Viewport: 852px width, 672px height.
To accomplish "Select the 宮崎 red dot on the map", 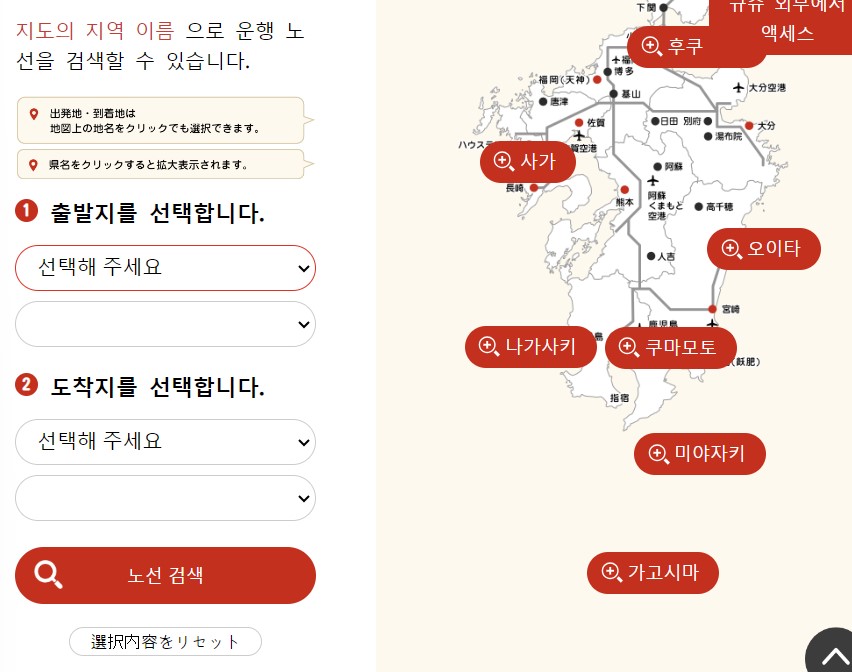I will [x=712, y=309].
